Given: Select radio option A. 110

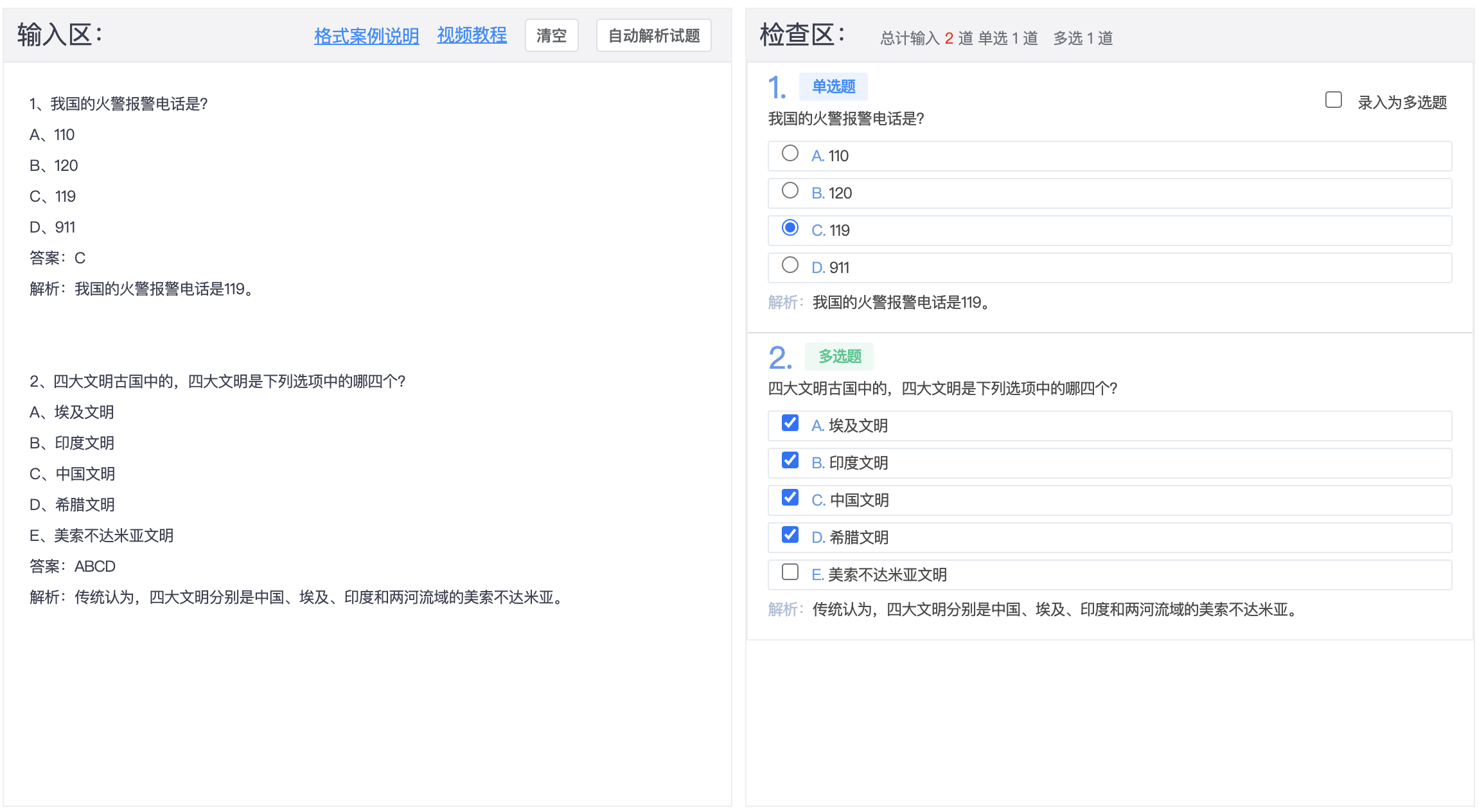Looking at the screenshot, I should [790, 153].
